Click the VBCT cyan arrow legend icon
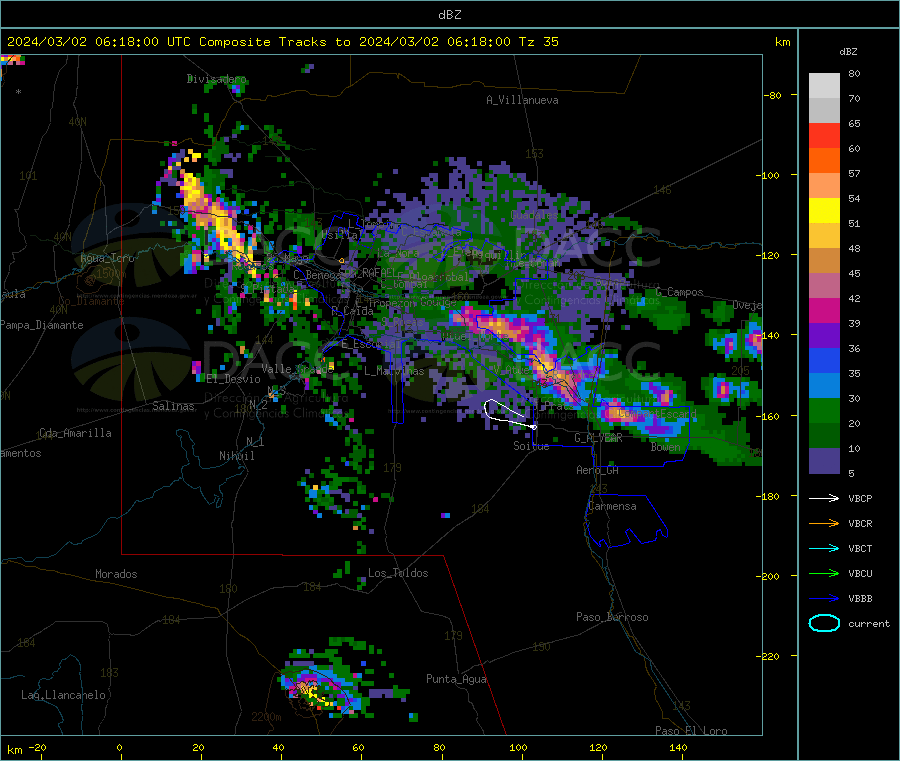The image size is (900, 761). pos(824,548)
